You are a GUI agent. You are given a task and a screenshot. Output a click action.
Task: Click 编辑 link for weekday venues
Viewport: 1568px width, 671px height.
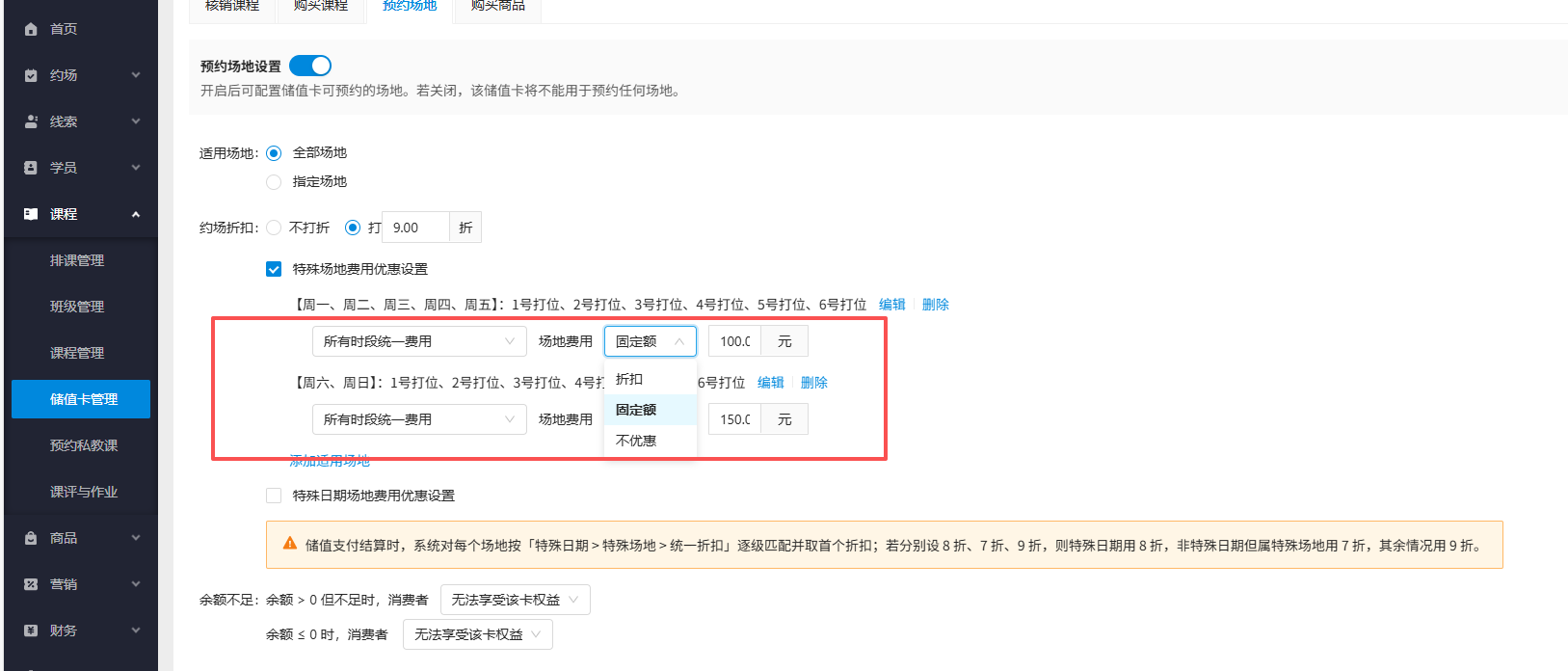coord(892,305)
